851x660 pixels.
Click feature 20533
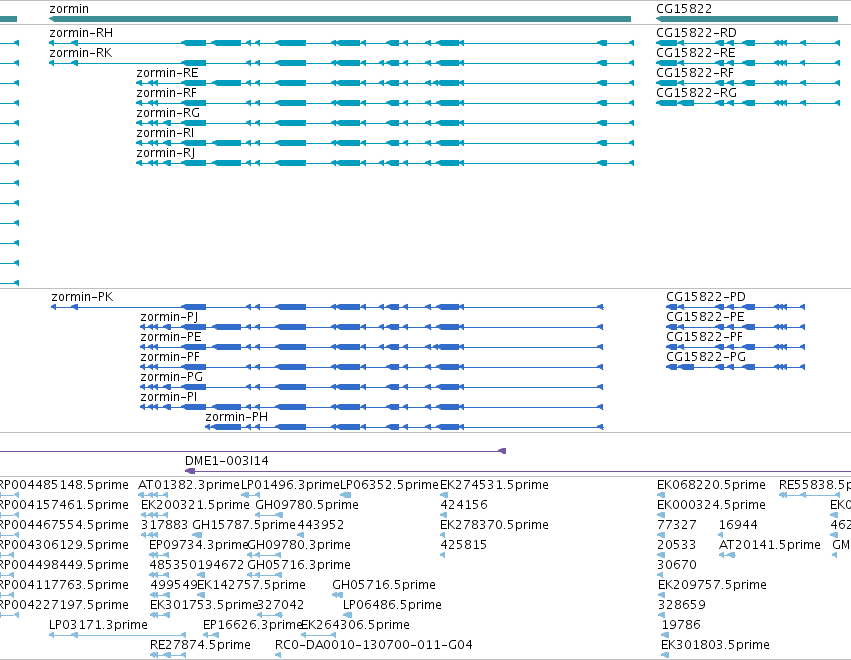[x=677, y=545]
